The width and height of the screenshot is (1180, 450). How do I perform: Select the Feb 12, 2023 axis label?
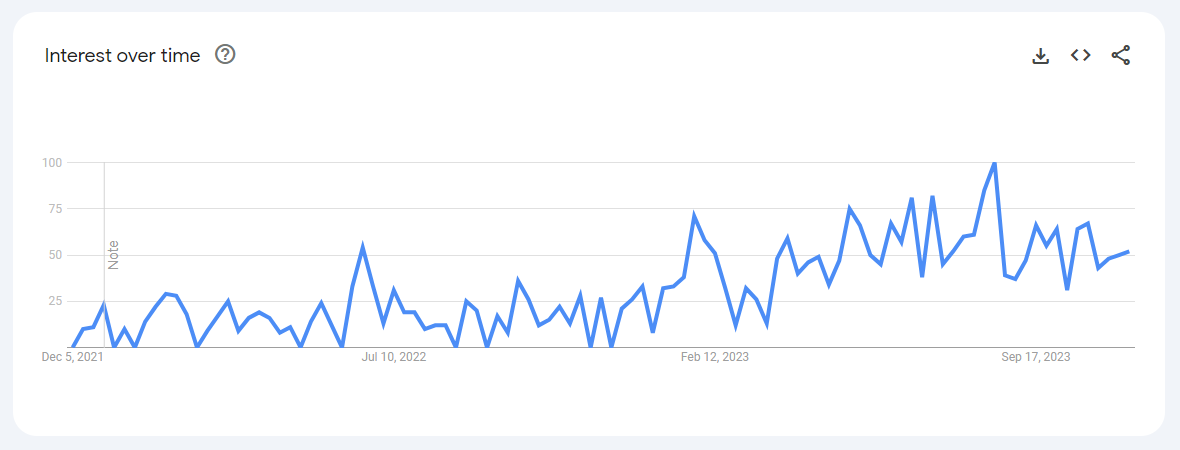tap(715, 357)
